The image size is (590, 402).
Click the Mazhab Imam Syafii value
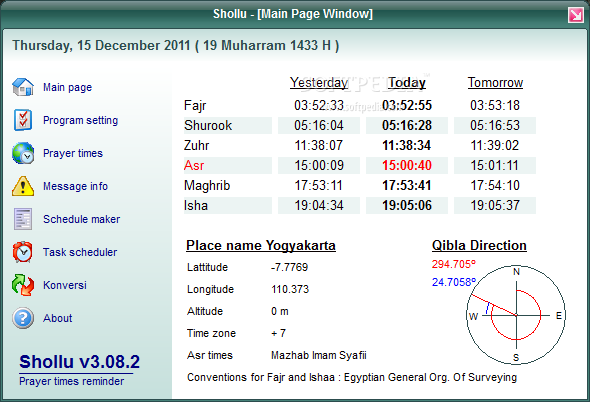pos(319,355)
